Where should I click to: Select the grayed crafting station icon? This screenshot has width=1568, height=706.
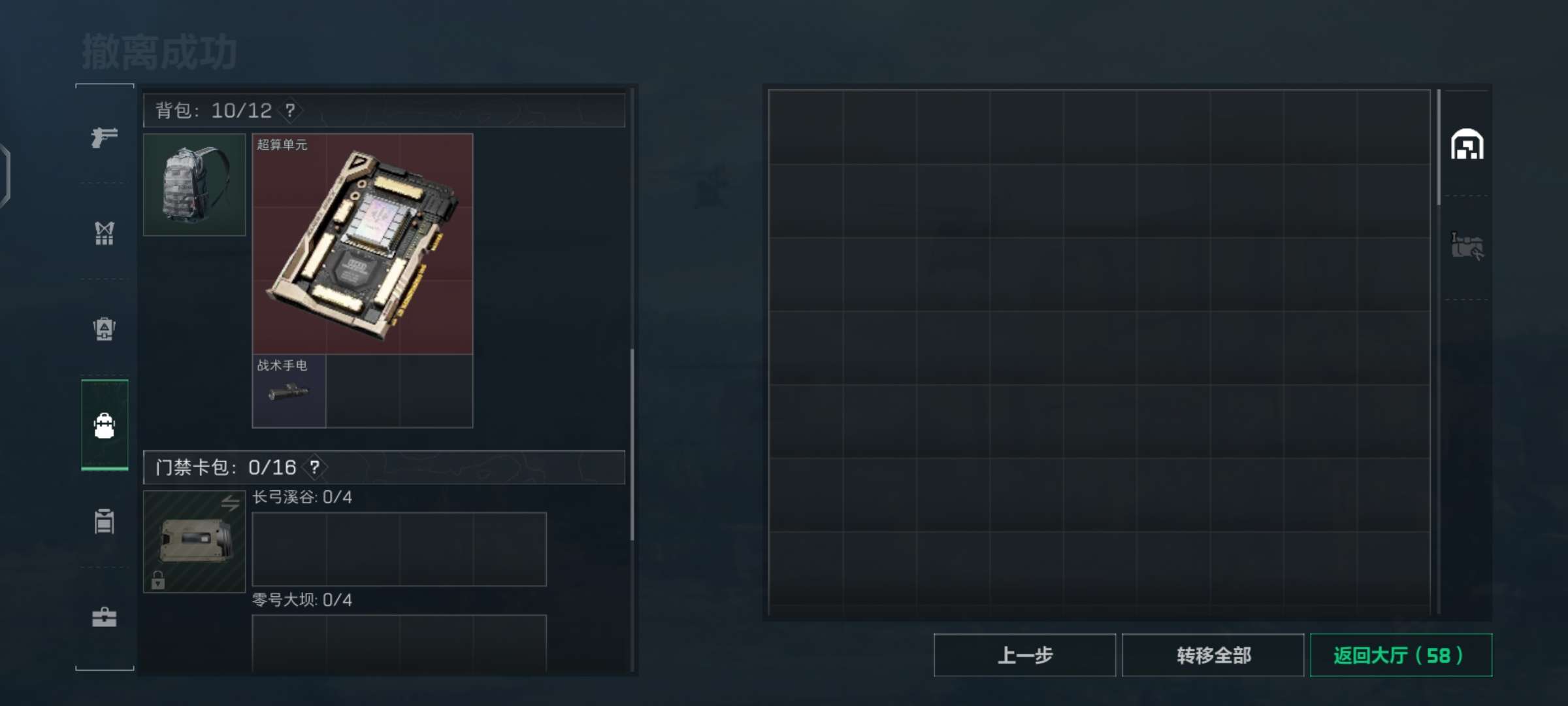tap(1467, 246)
